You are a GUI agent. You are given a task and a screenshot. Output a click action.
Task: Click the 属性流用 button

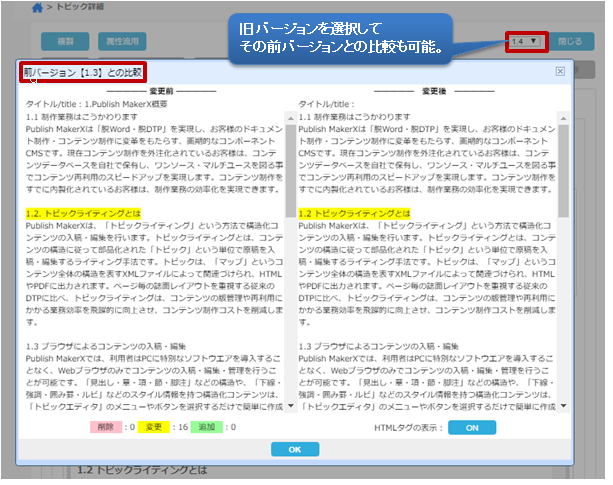coord(122,41)
